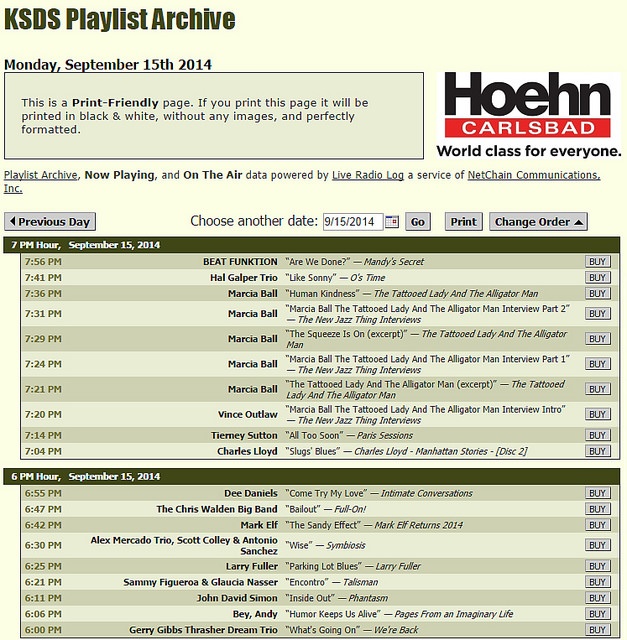Click the artist name Hal Galper Trio
The image size is (627, 640).
244,278
